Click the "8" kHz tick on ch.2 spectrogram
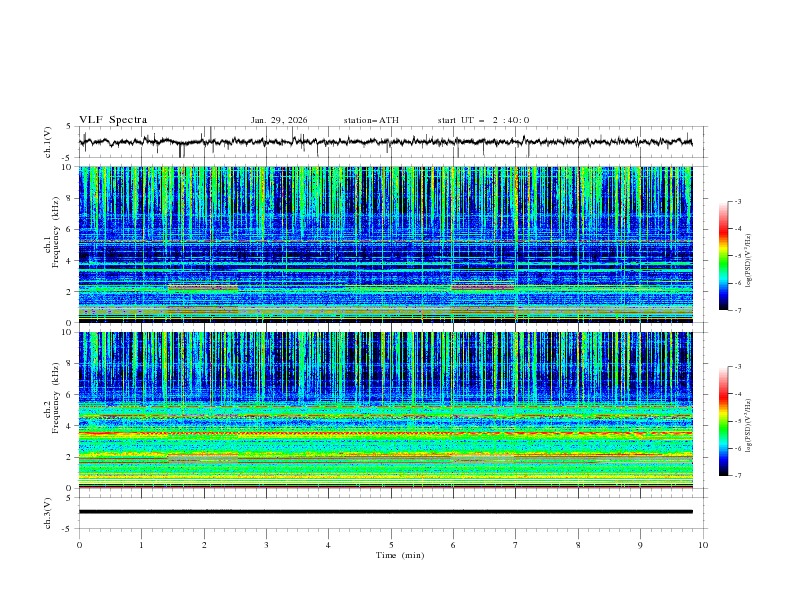The image size is (792, 612). click(x=71, y=364)
